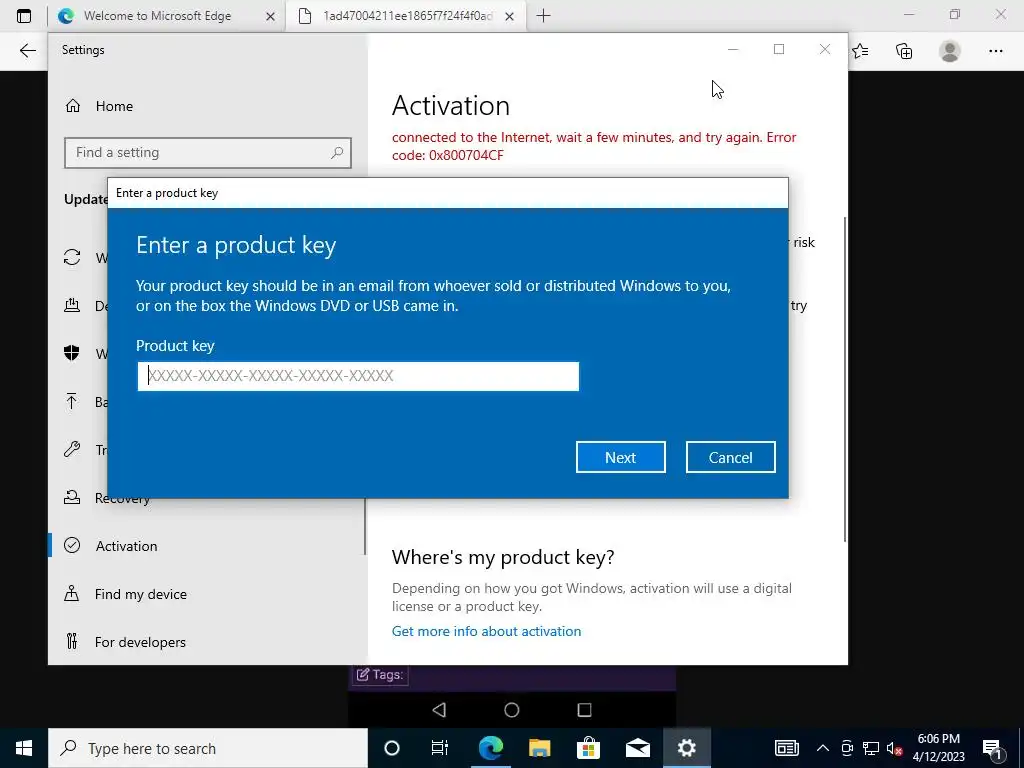
Task: Click the Windows Security shield icon
Action: coord(72,353)
